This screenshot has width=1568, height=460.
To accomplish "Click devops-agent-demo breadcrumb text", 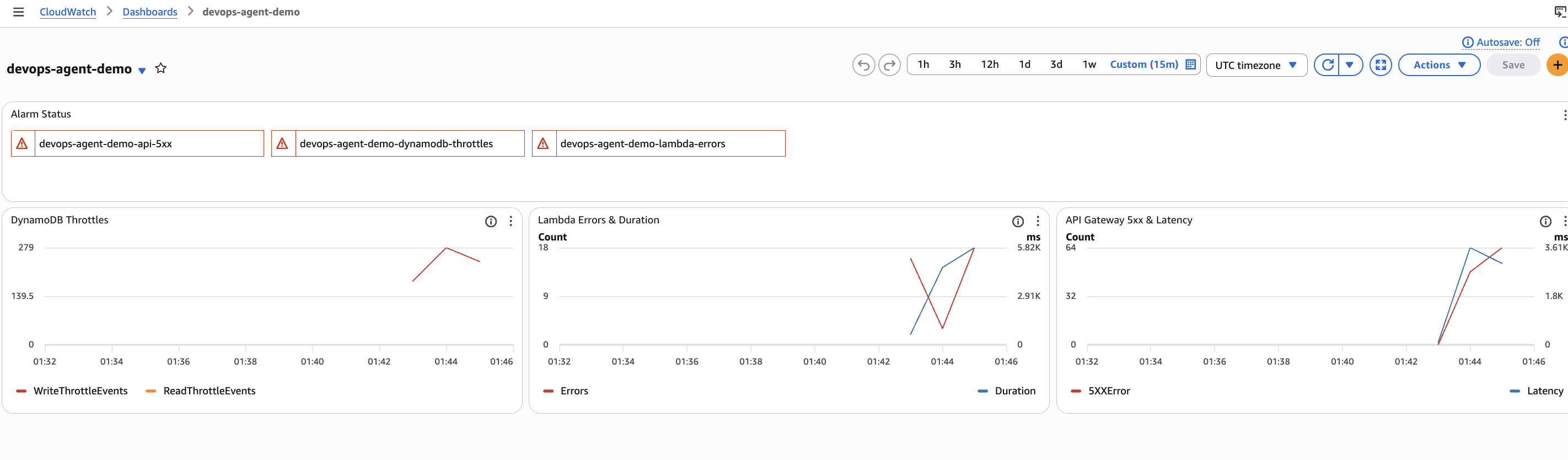I will point(251,12).
